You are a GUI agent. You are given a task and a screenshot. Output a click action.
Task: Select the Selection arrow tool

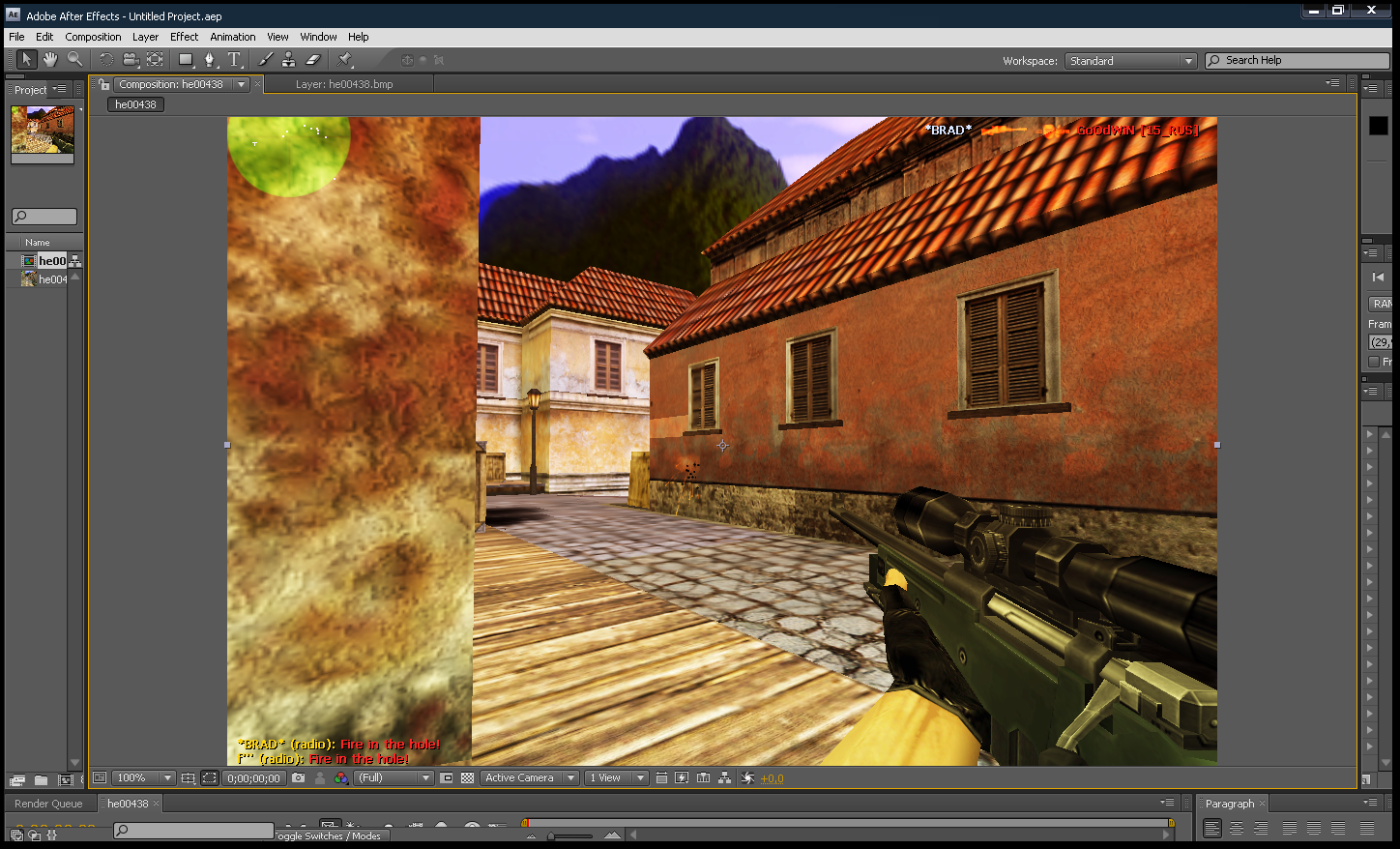(x=27, y=60)
